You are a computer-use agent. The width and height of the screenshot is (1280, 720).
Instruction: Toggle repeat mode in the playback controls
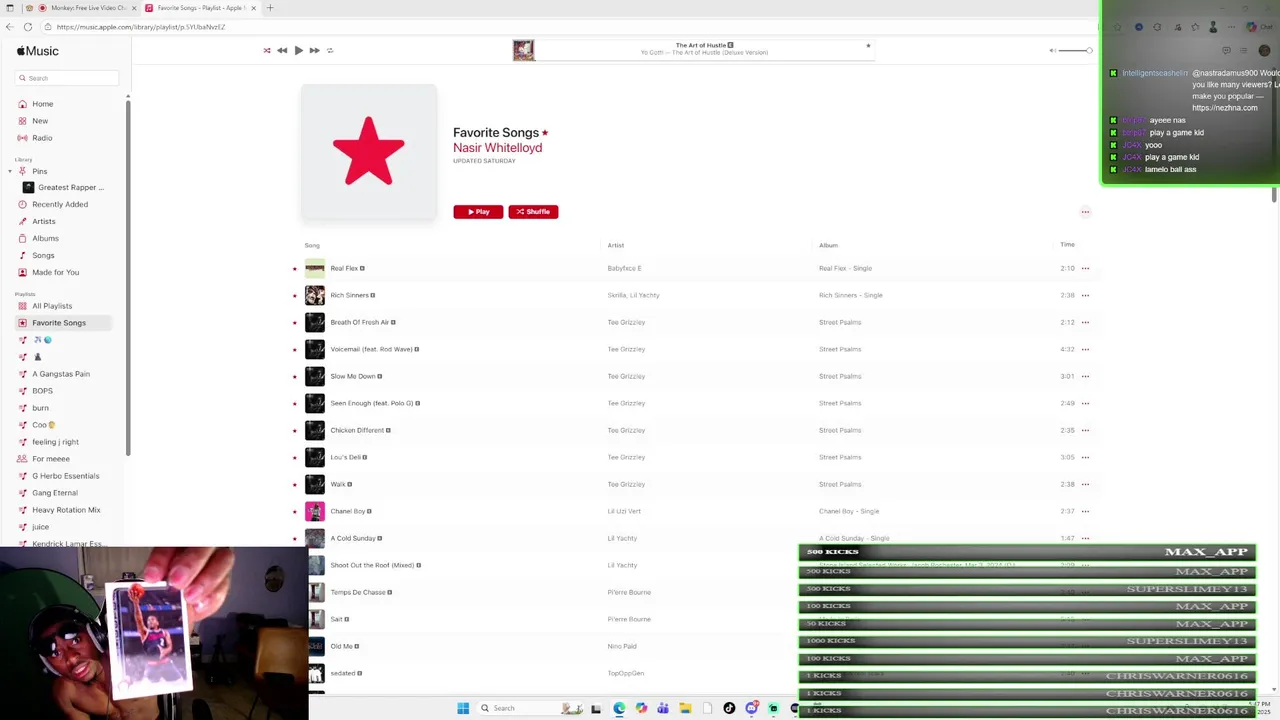click(330, 50)
